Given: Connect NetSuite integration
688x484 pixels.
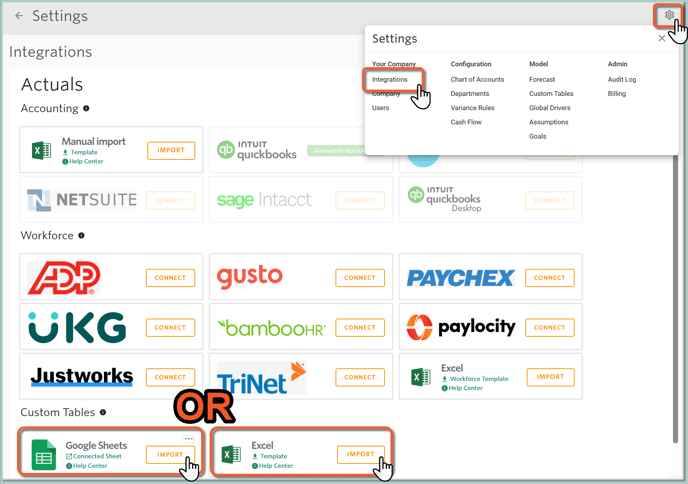Looking at the screenshot, I should (170, 201).
